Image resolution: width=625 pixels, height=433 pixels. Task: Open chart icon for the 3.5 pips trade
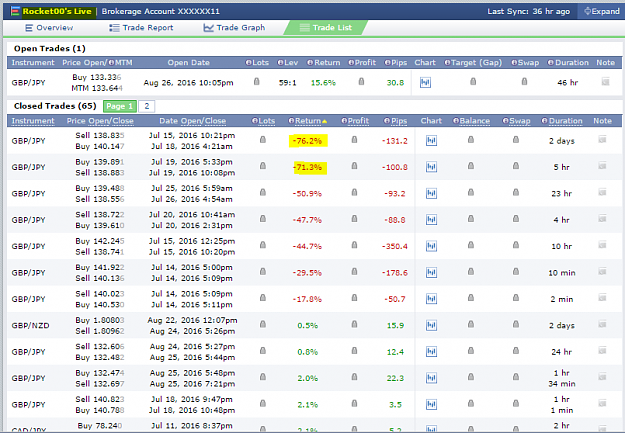point(431,404)
